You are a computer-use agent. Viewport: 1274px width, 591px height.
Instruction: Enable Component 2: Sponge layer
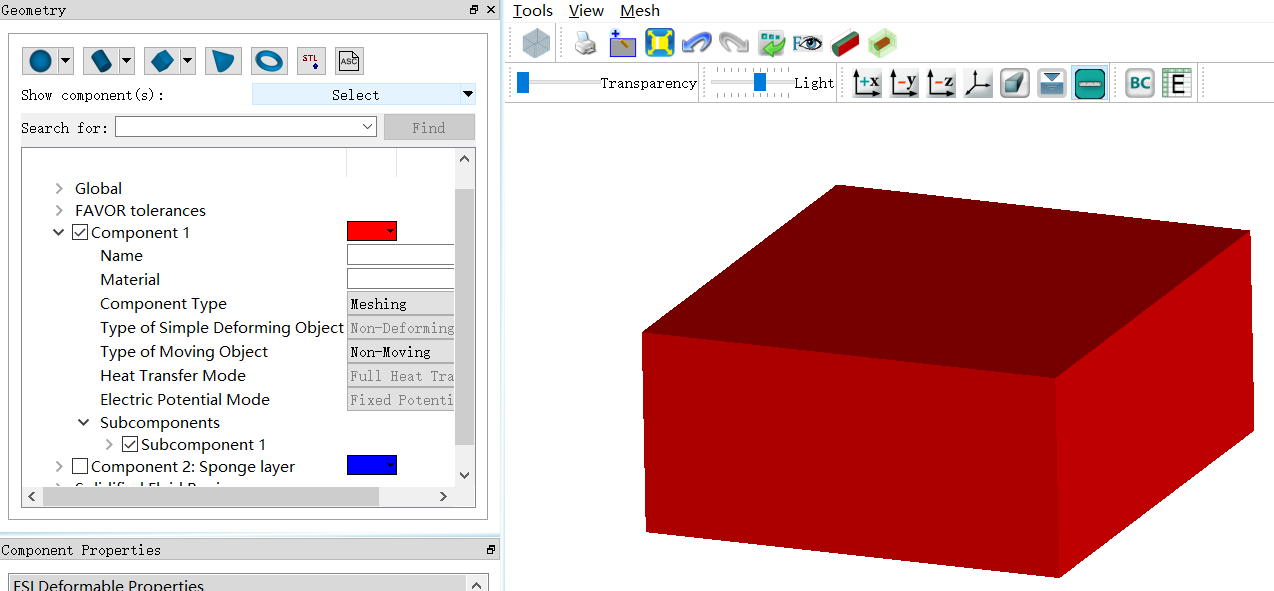[x=78, y=466]
